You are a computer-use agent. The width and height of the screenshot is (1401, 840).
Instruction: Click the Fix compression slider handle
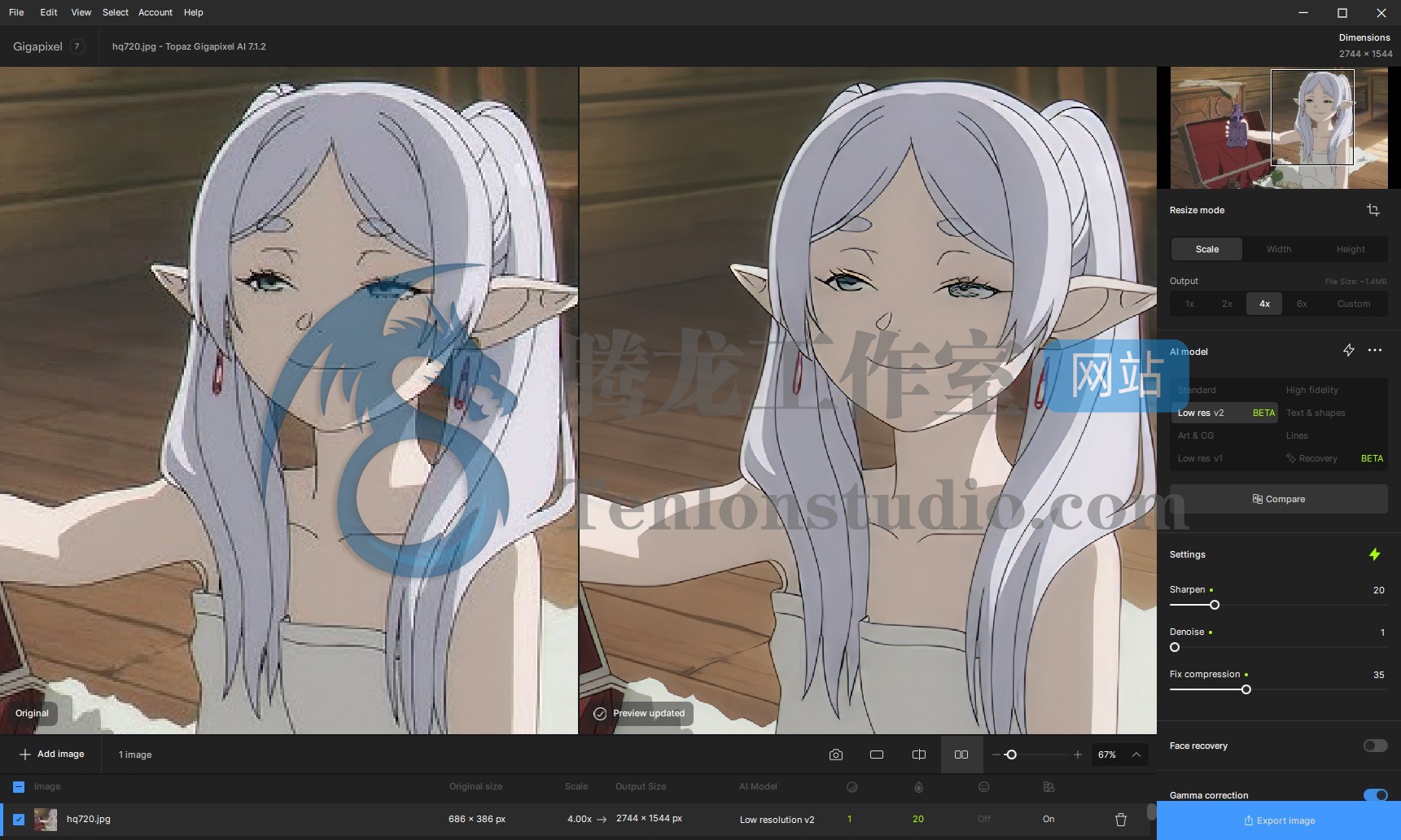click(x=1246, y=689)
